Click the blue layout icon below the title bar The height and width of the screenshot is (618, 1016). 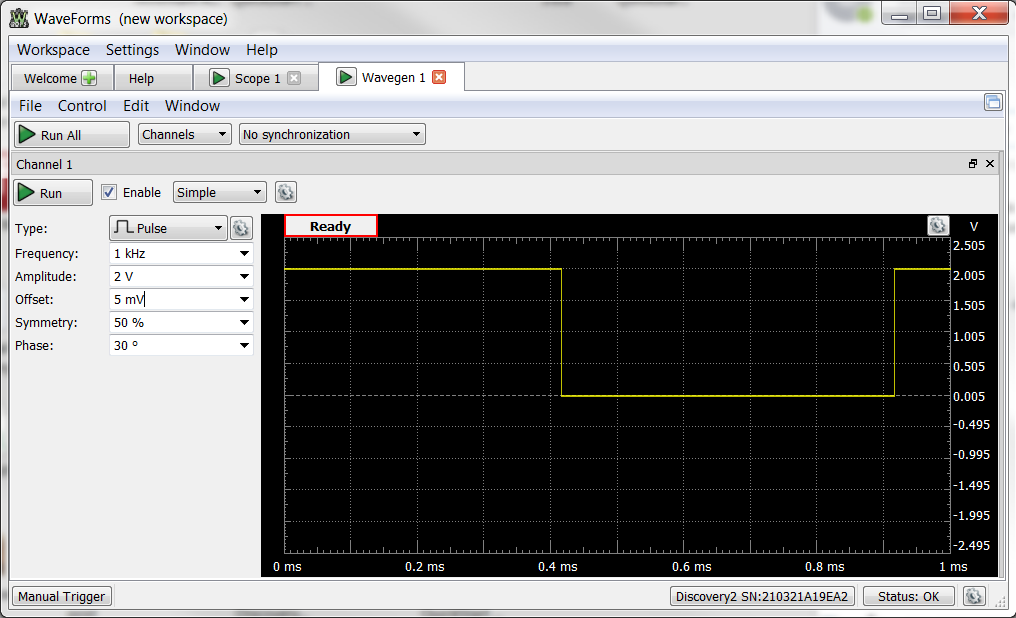pyautogui.click(x=992, y=101)
